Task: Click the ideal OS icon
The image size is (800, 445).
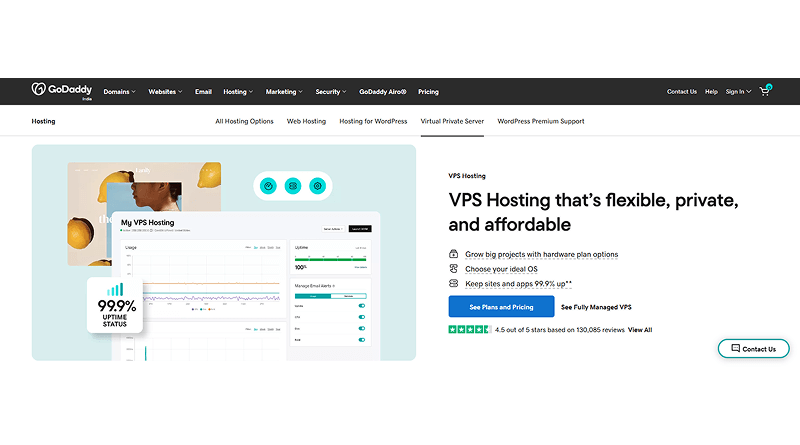Action: click(x=454, y=269)
